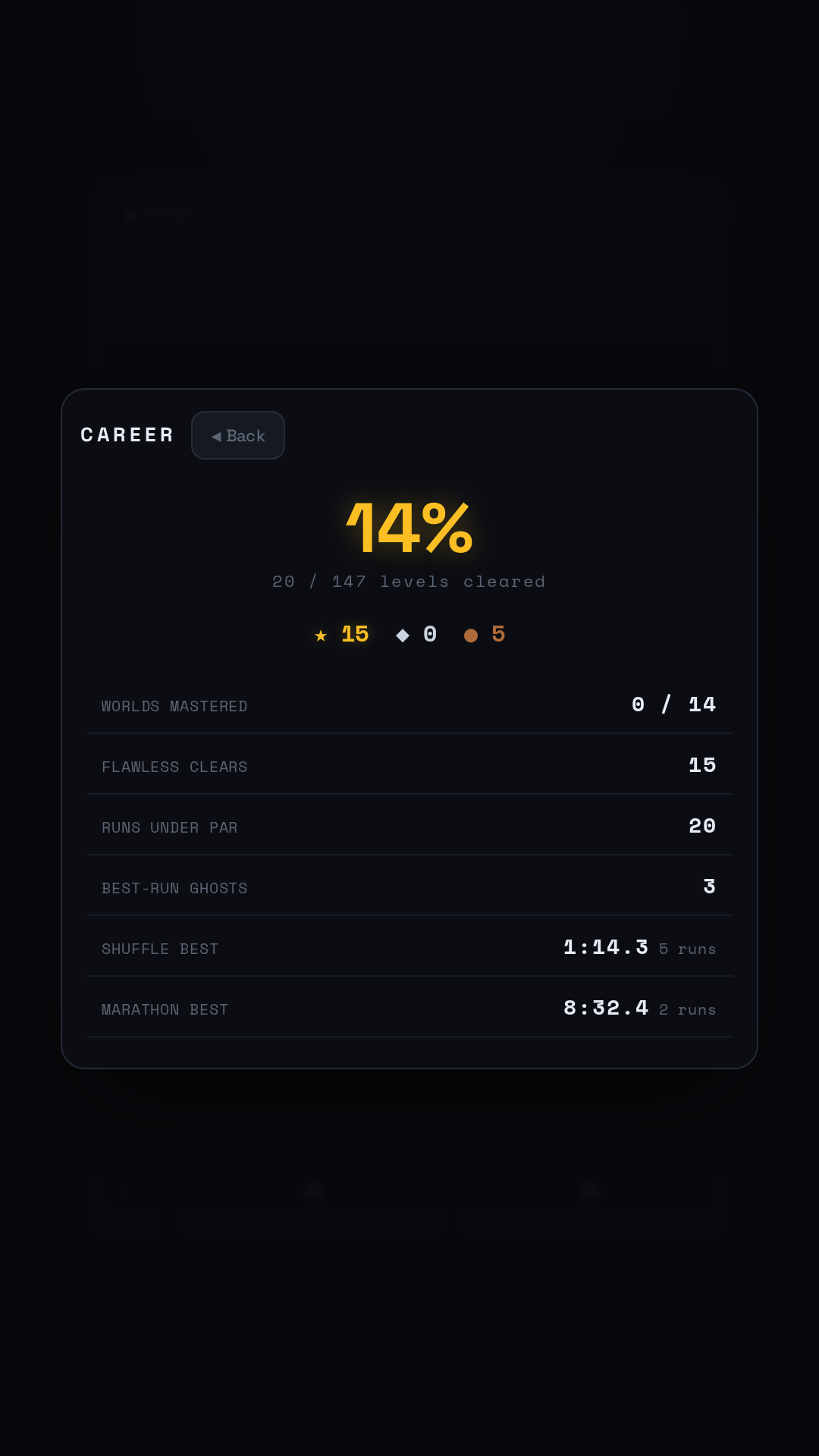This screenshot has height=1456, width=819.
Task: Select the Flawless Clears row label
Action: pos(174,767)
